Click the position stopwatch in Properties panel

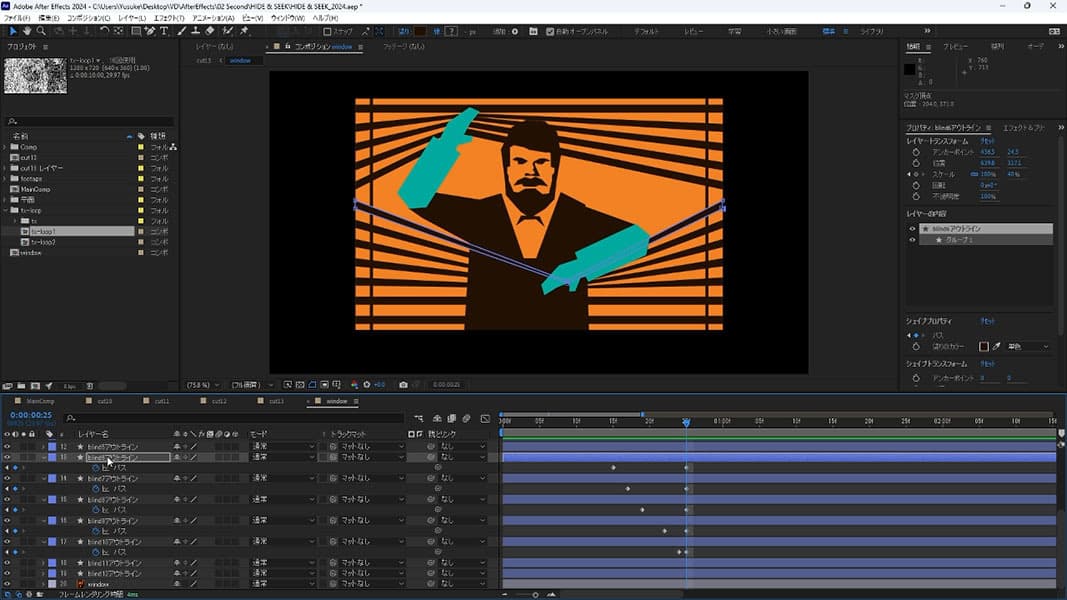pos(915,163)
